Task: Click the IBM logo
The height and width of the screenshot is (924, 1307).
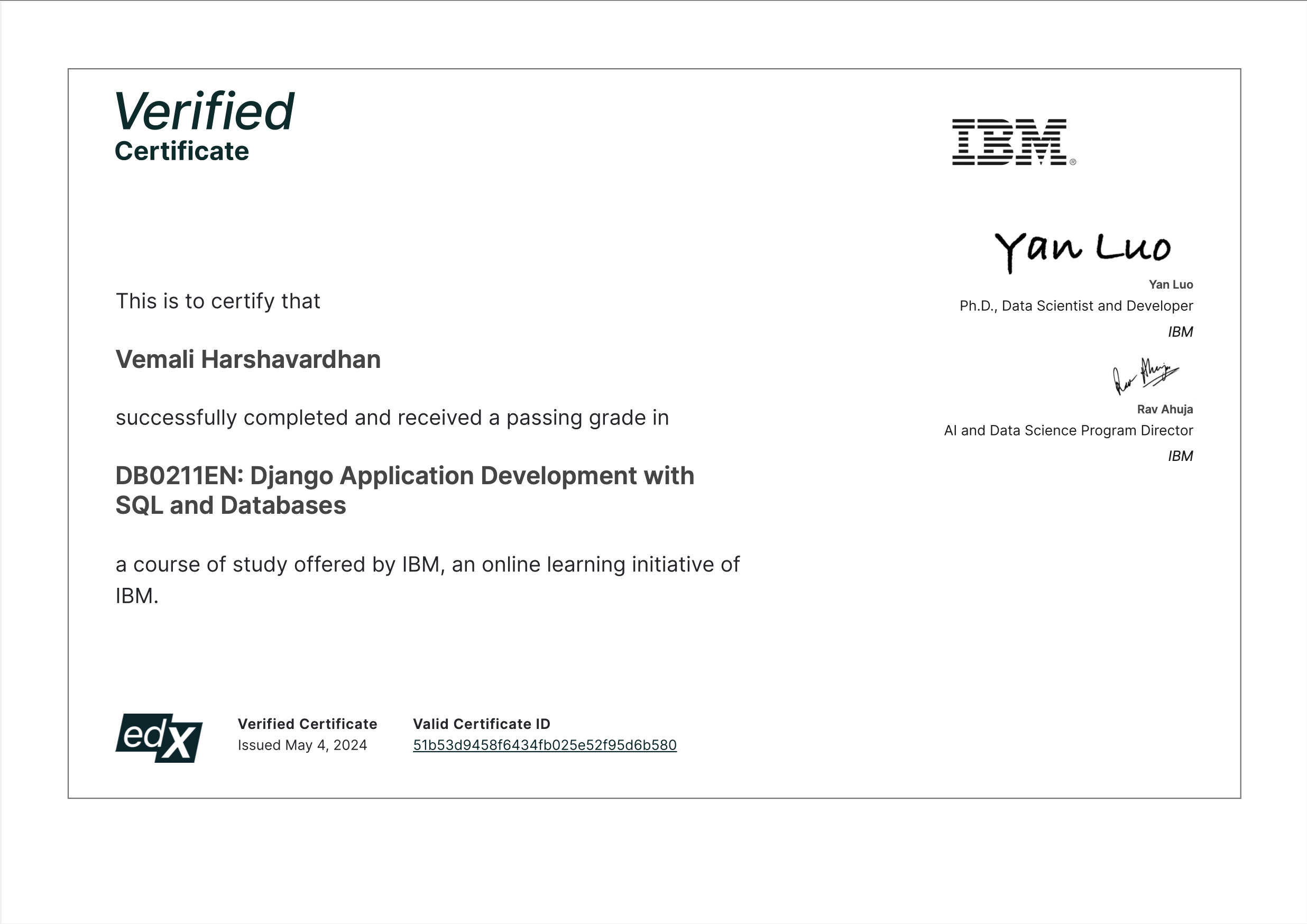Action: (x=1014, y=142)
